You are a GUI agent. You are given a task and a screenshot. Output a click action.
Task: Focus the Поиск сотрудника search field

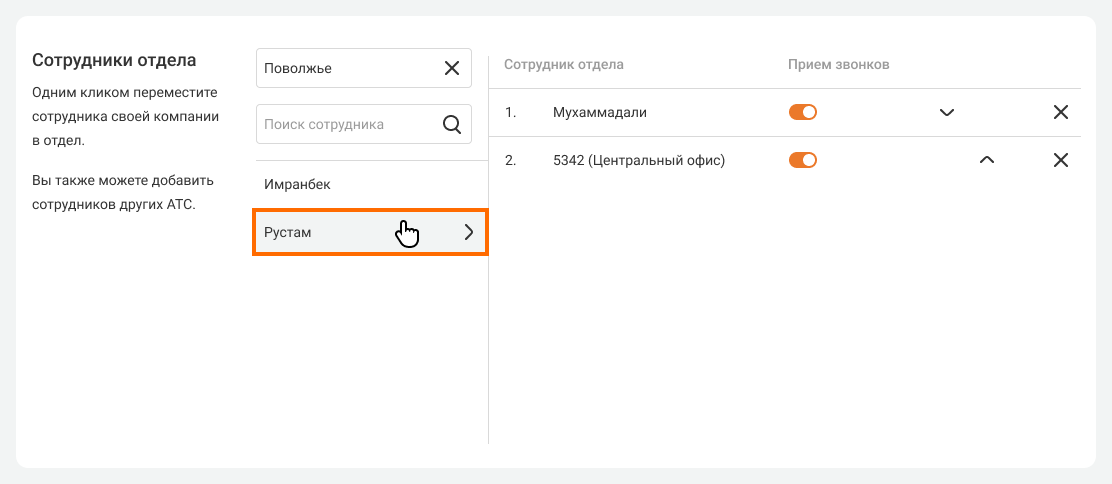coord(345,125)
